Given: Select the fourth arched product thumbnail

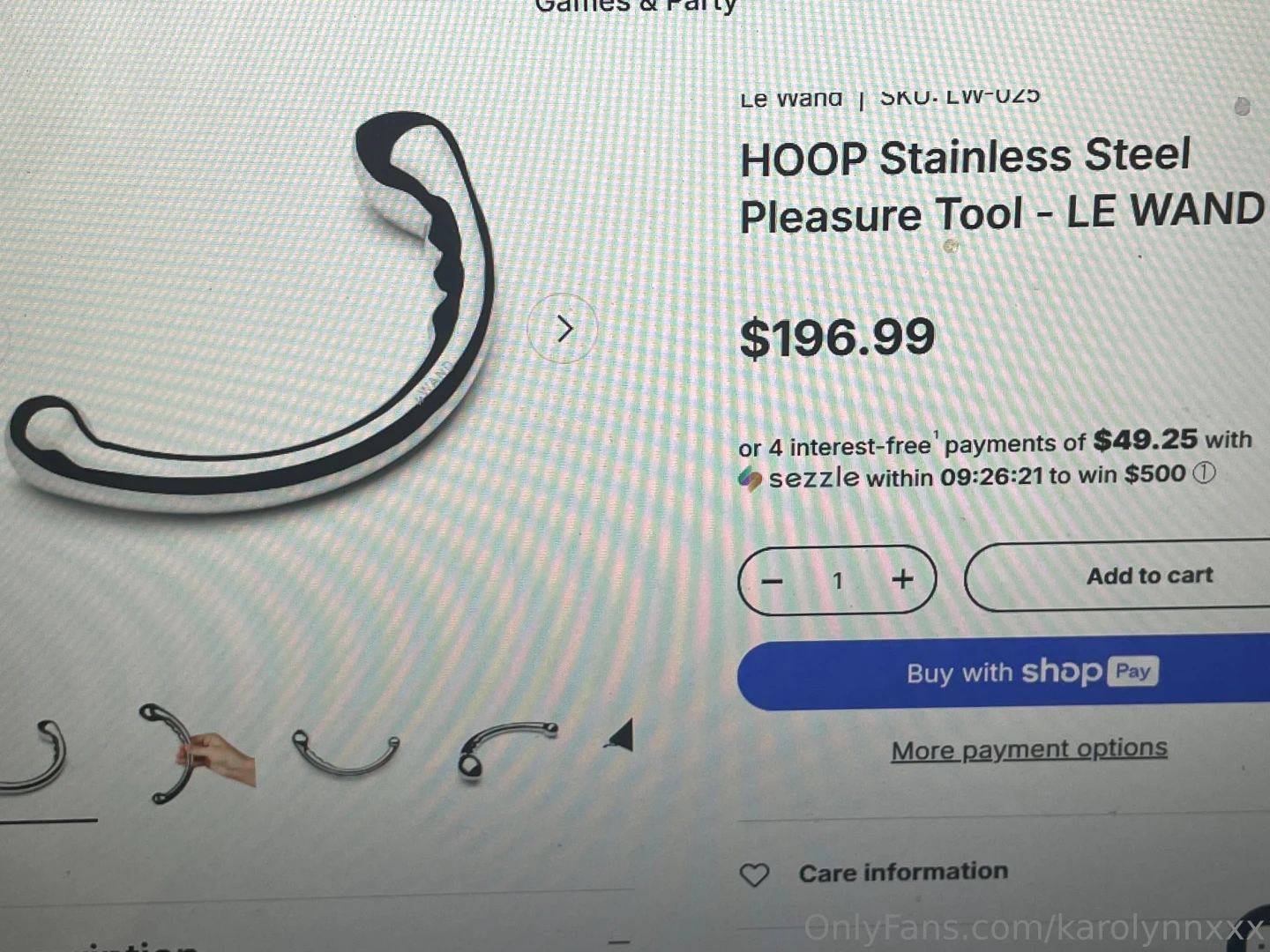Looking at the screenshot, I should tap(506, 750).
